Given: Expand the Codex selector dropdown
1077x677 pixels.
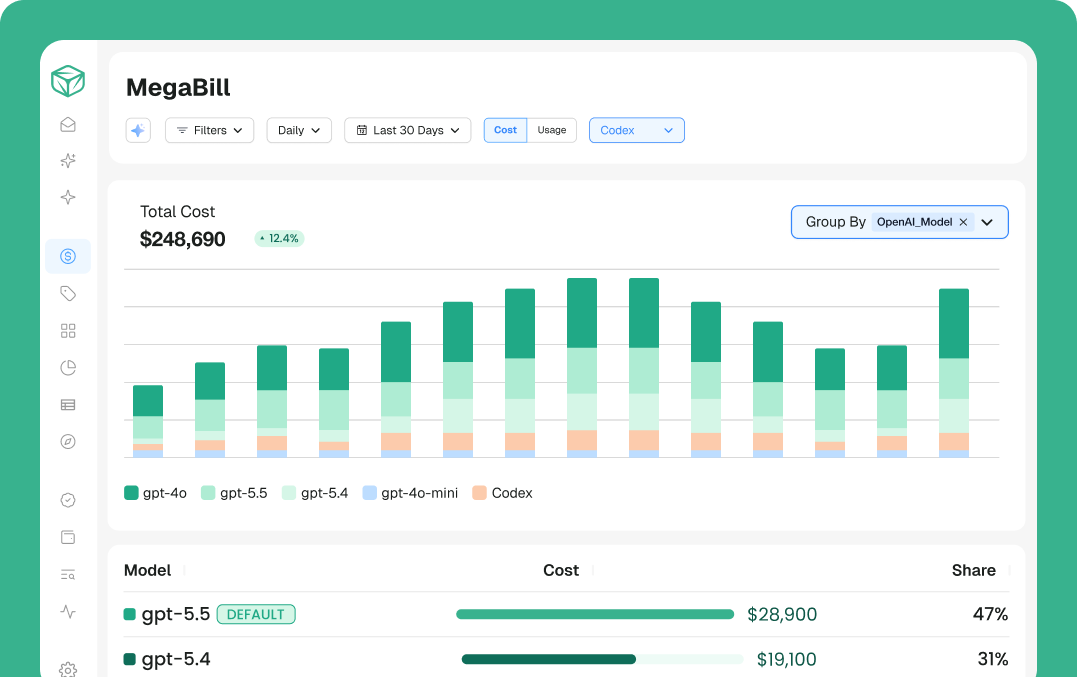Looking at the screenshot, I should pos(637,130).
